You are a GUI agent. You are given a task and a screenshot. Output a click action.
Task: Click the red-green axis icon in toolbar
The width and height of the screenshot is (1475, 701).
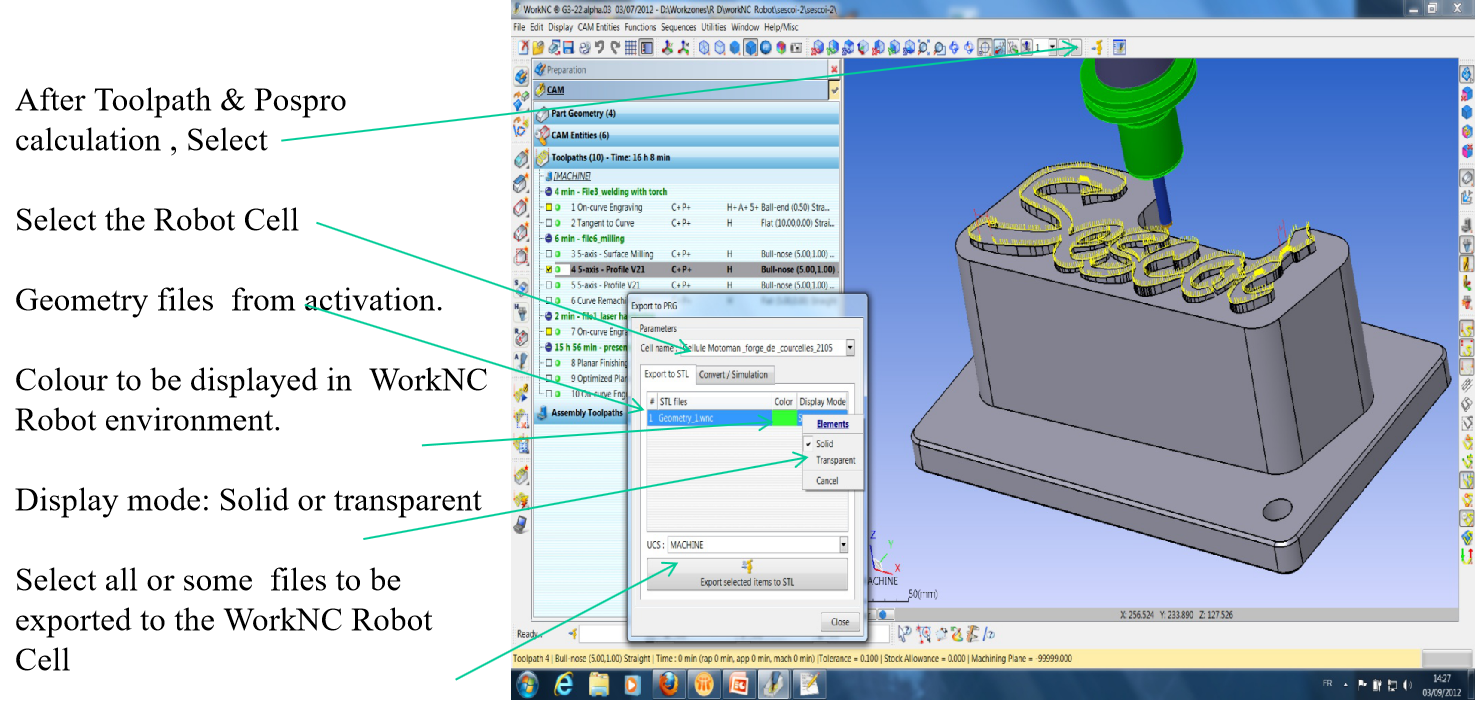coord(668,47)
